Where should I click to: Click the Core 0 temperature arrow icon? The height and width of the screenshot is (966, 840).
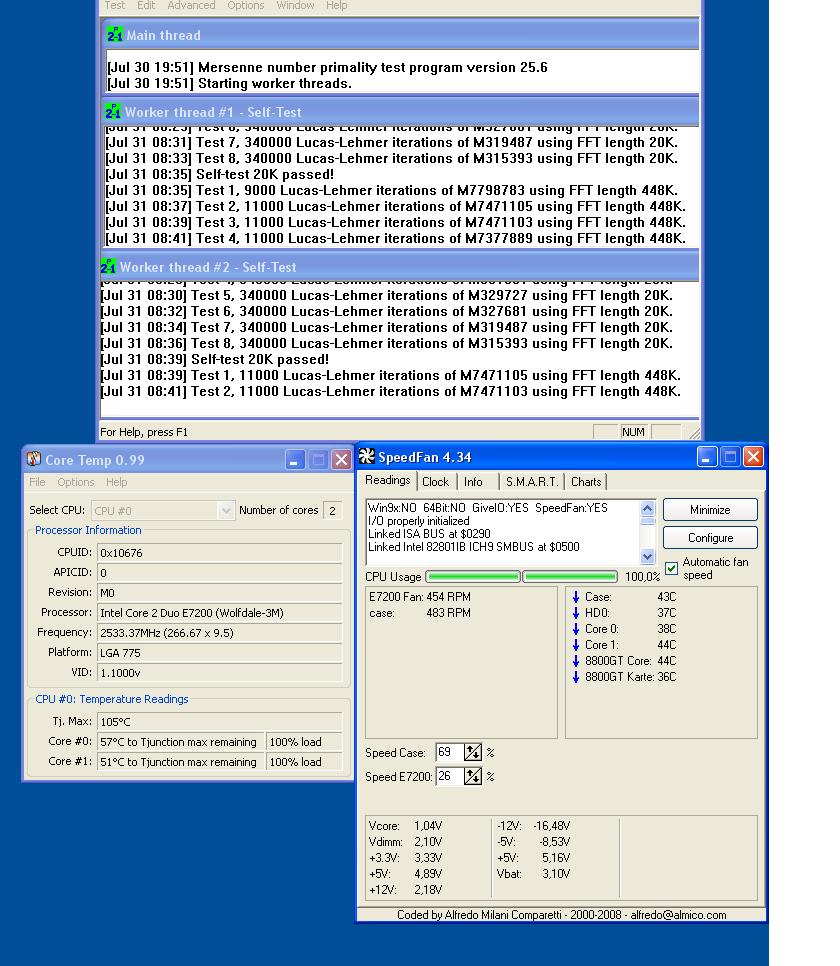576,629
